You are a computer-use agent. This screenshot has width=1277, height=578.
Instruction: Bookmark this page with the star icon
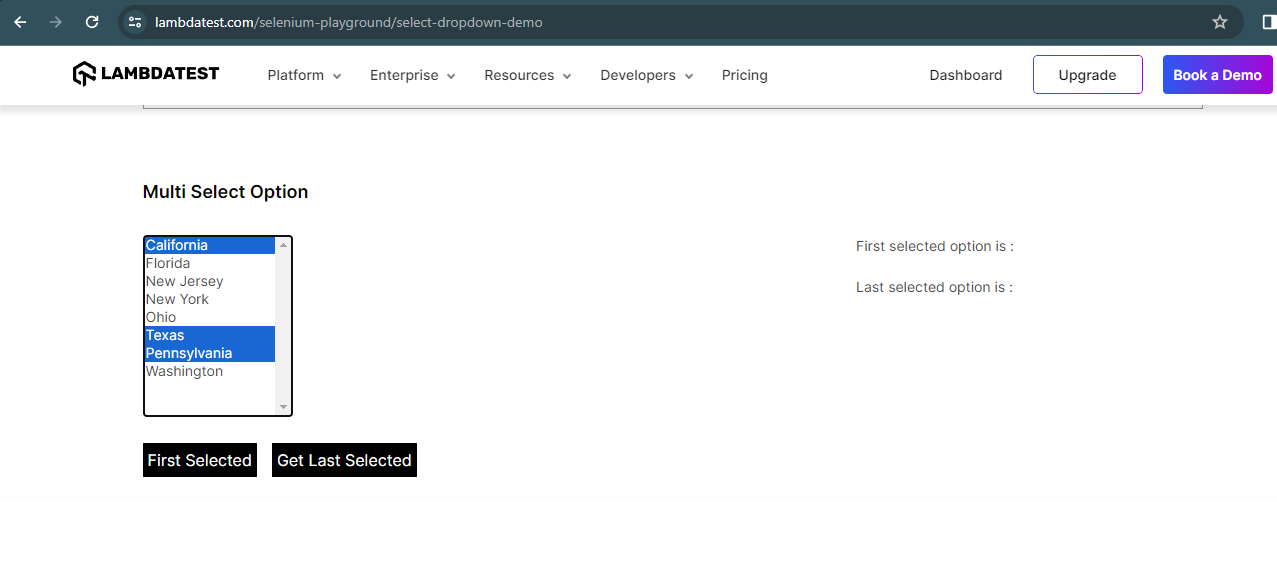coord(1219,21)
